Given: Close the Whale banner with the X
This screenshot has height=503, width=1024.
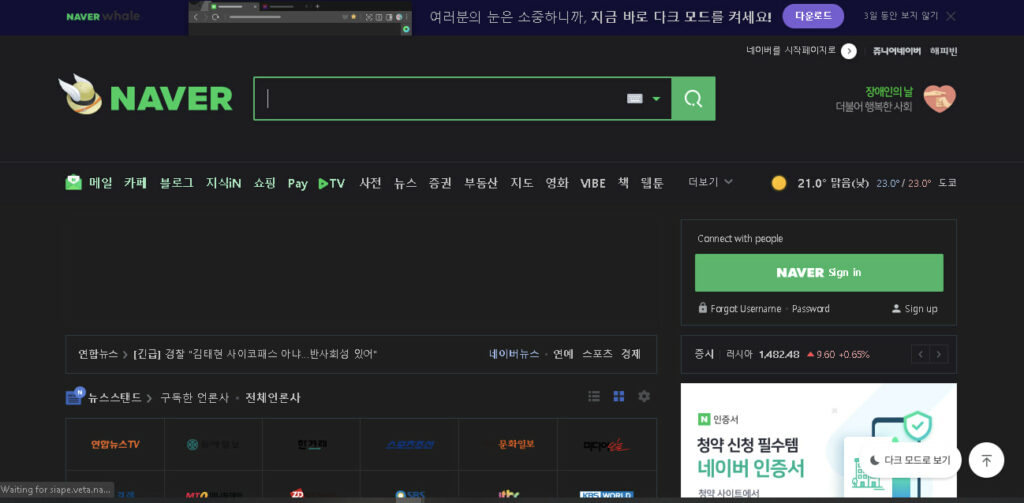Looking at the screenshot, I should pos(951,16).
